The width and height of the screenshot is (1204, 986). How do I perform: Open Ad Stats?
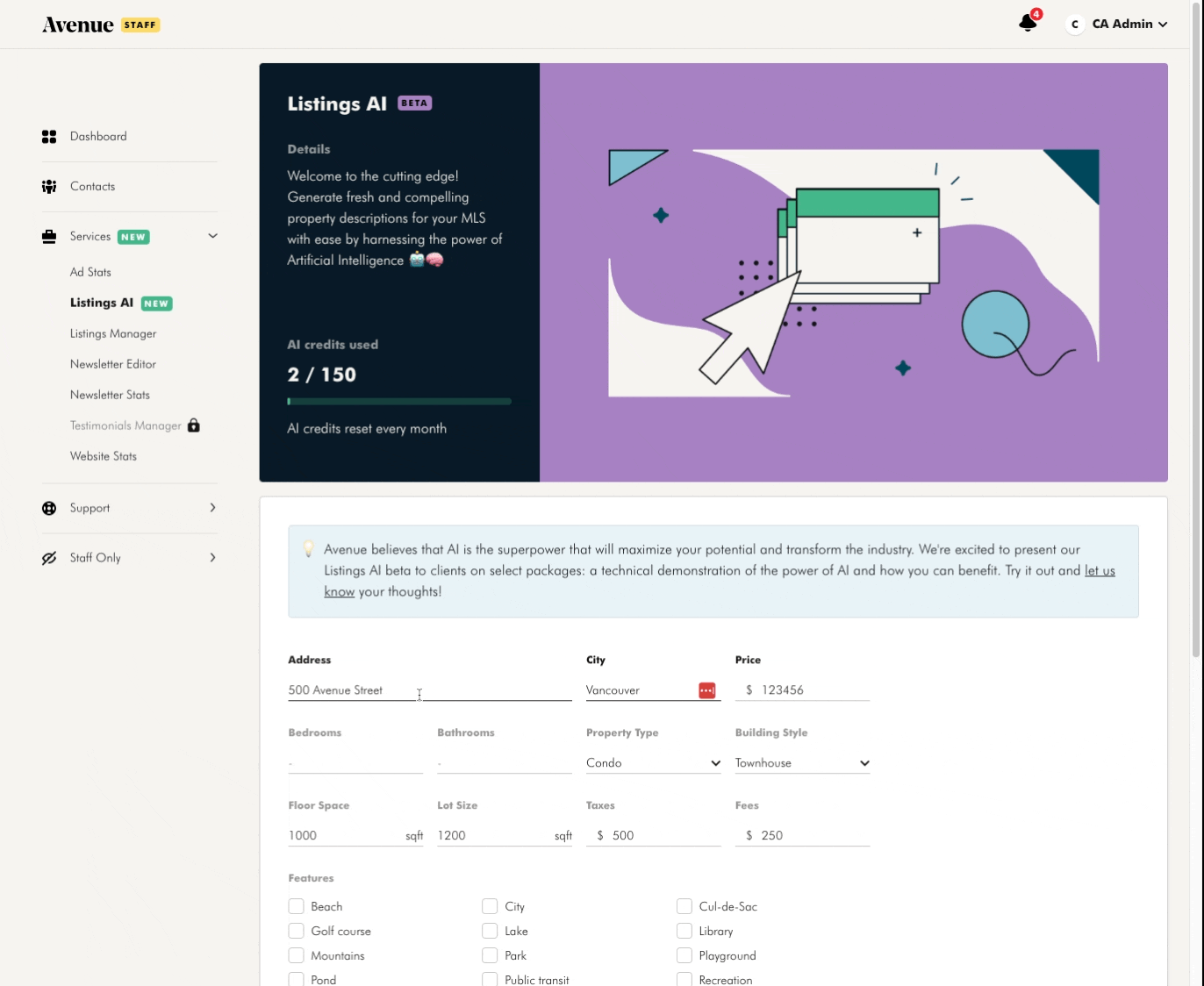pos(90,272)
